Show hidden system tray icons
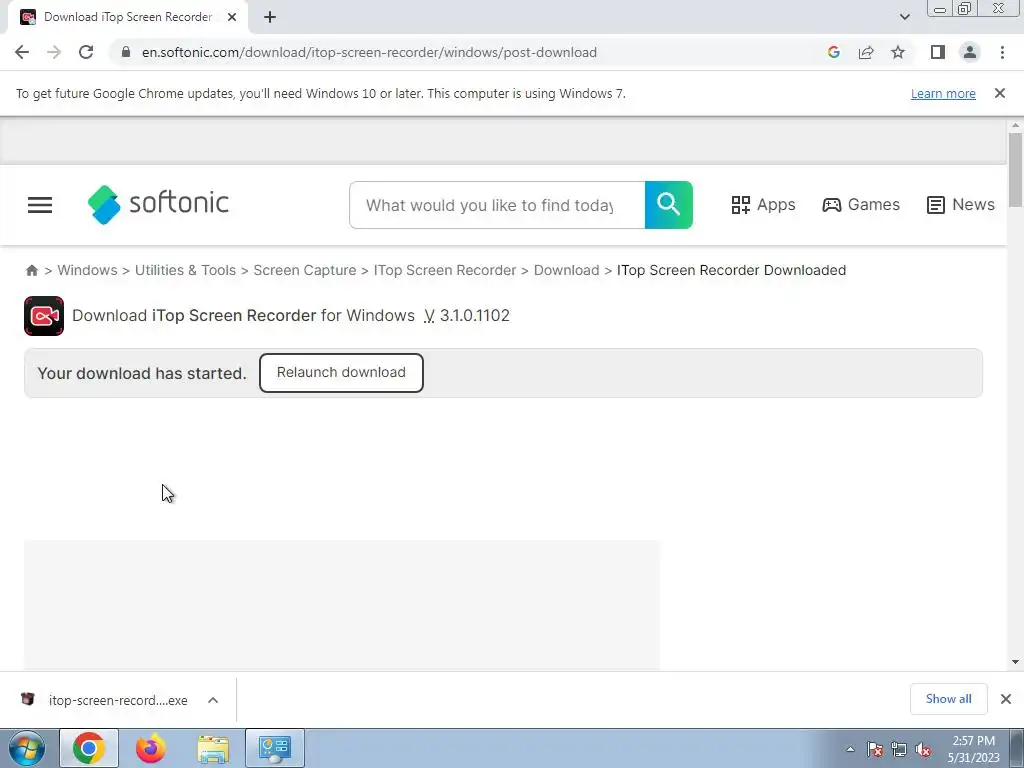1024x768 pixels. click(x=850, y=749)
